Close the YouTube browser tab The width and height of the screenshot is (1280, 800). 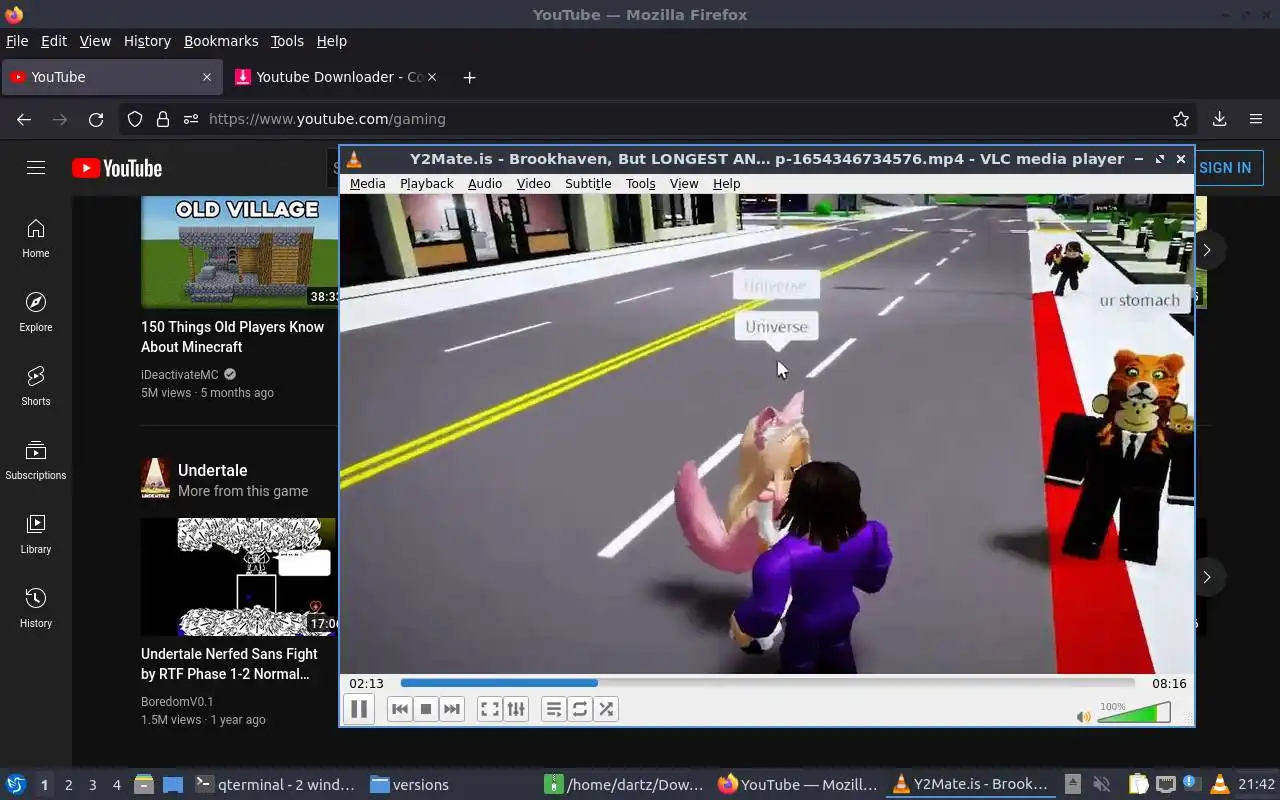coord(207,77)
